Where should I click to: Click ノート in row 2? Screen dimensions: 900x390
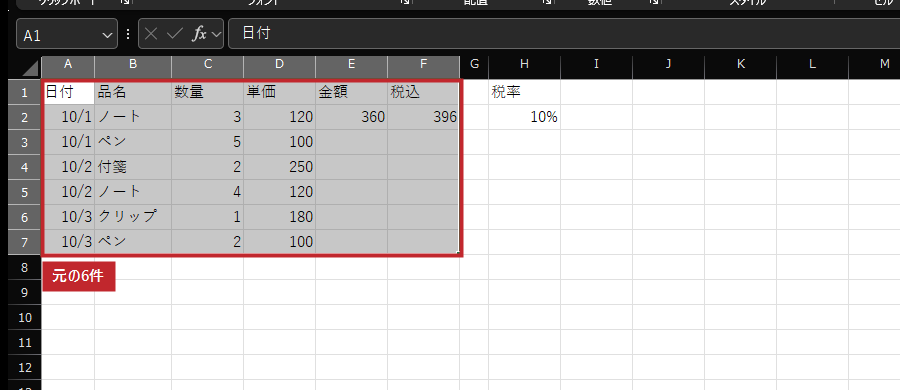[x=133, y=117]
